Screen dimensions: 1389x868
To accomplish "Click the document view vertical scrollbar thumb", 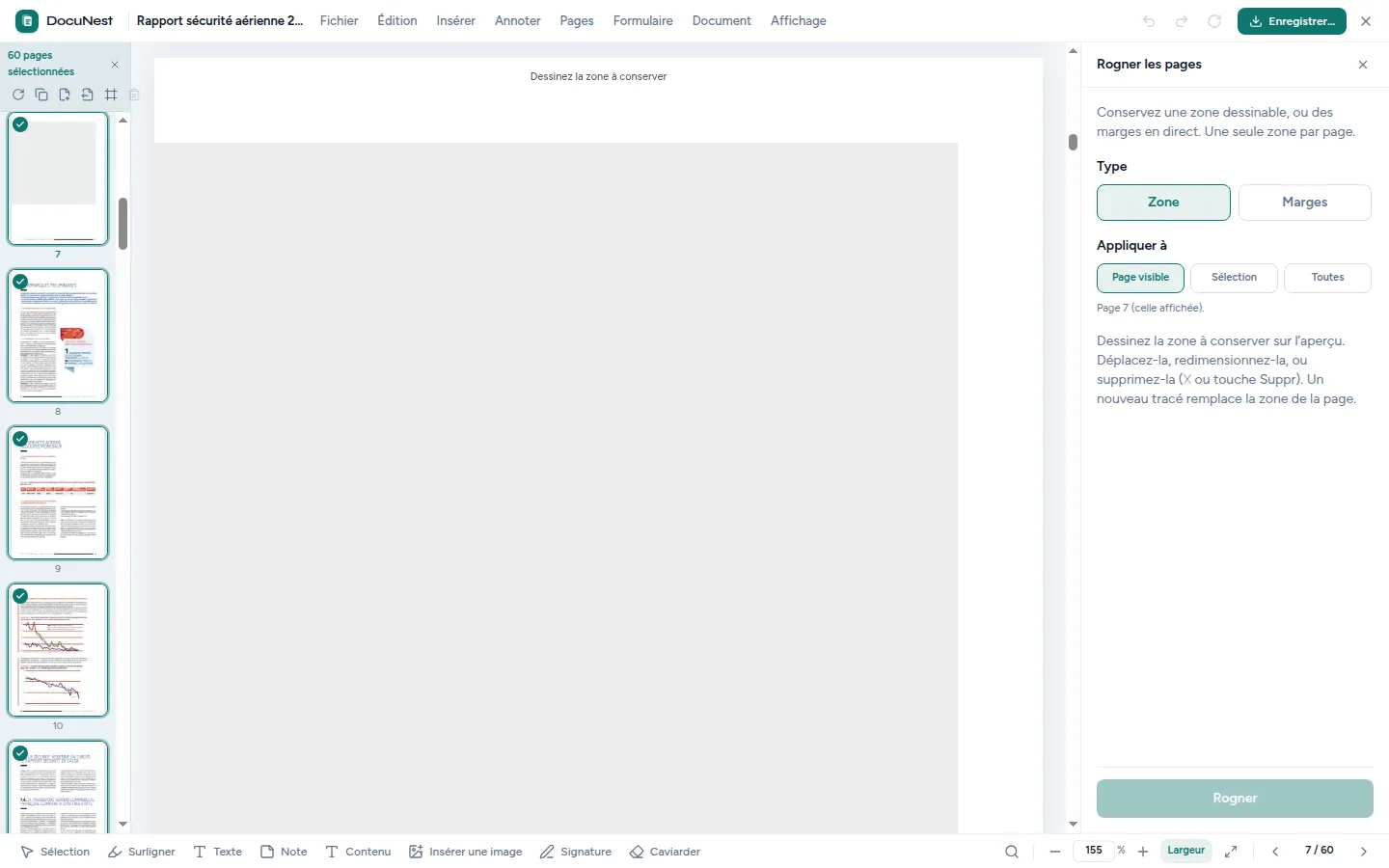I will [x=1073, y=142].
